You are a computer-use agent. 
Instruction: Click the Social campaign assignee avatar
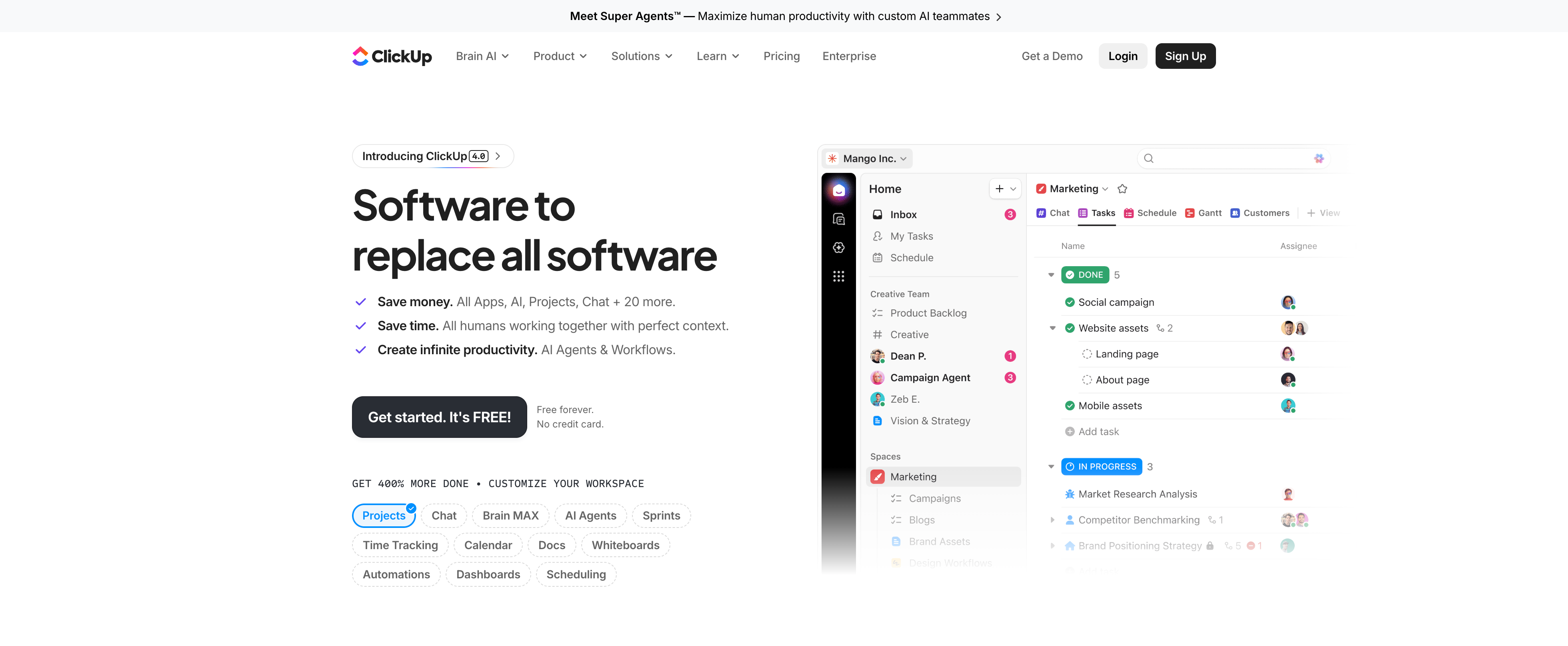(1287, 302)
